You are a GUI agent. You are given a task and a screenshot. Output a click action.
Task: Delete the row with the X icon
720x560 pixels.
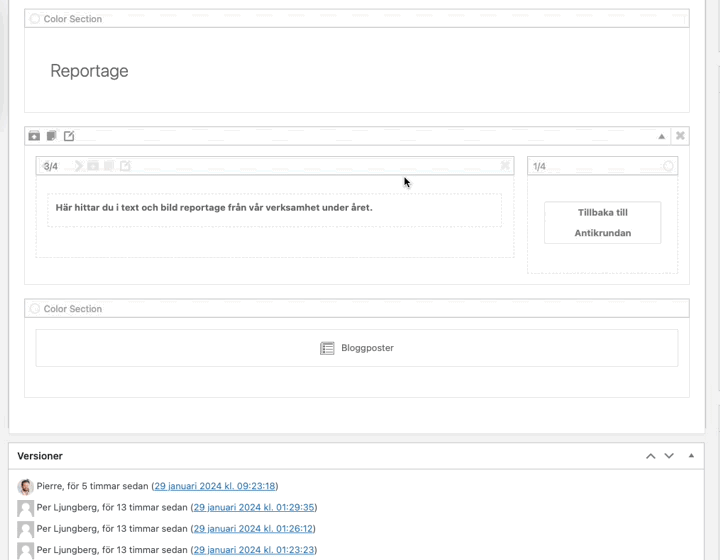tap(680, 136)
